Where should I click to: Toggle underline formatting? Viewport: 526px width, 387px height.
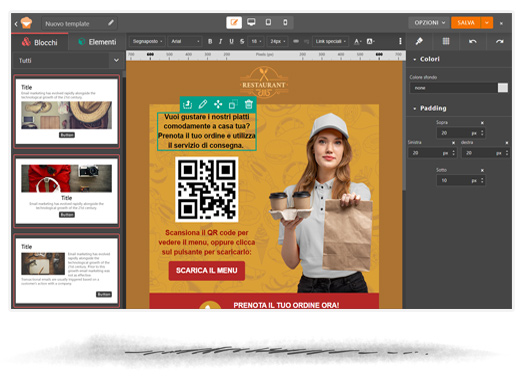point(231,41)
